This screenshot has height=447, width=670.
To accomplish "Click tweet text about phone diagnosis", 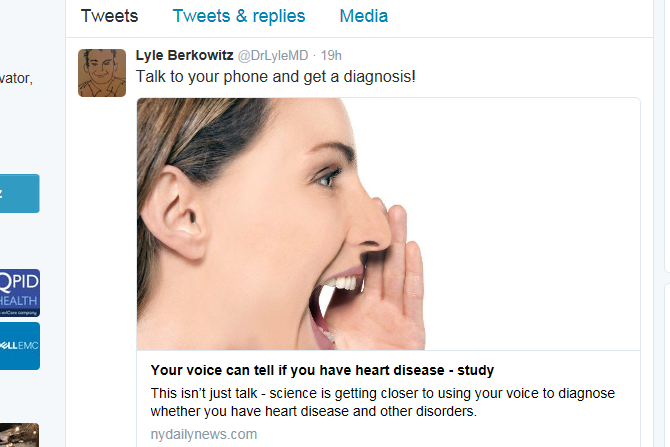I will (276, 77).
